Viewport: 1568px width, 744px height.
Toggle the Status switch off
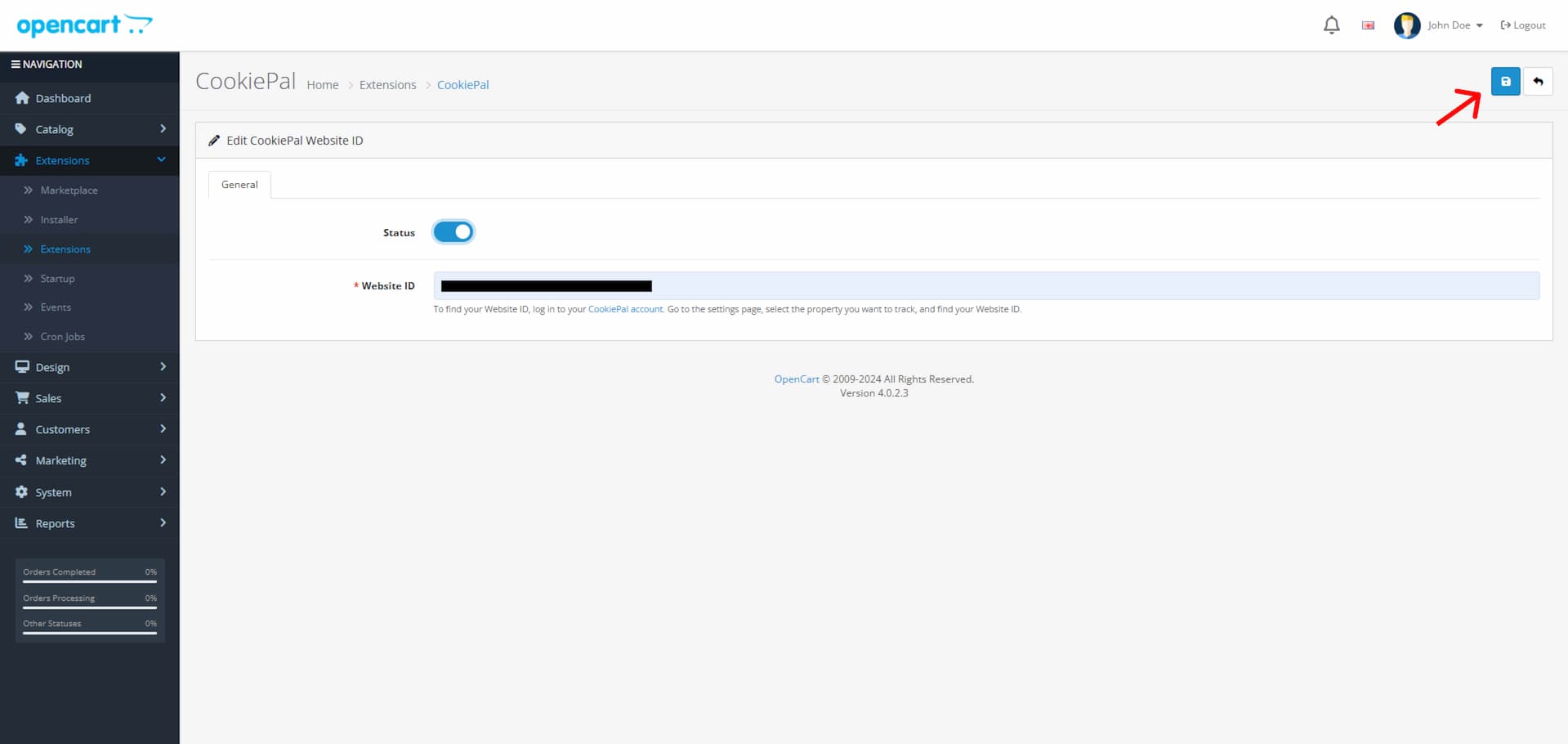(453, 232)
